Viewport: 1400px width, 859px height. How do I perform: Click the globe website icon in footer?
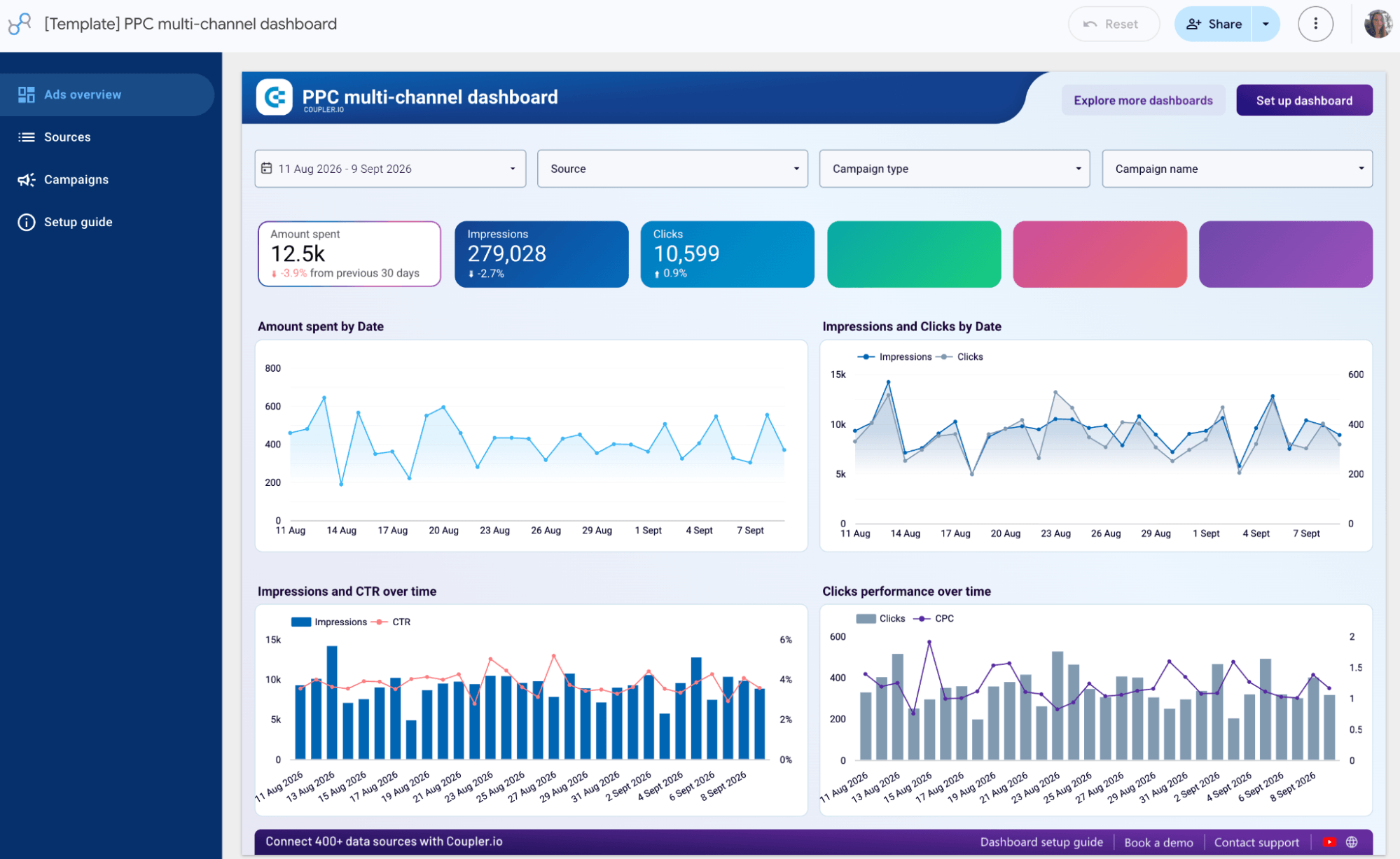pyautogui.click(x=1352, y=842)
